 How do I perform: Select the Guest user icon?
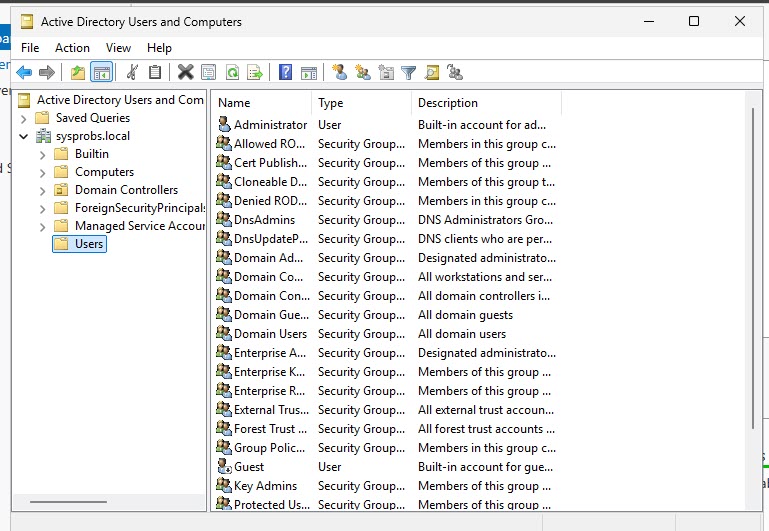(x=224, y=466)
